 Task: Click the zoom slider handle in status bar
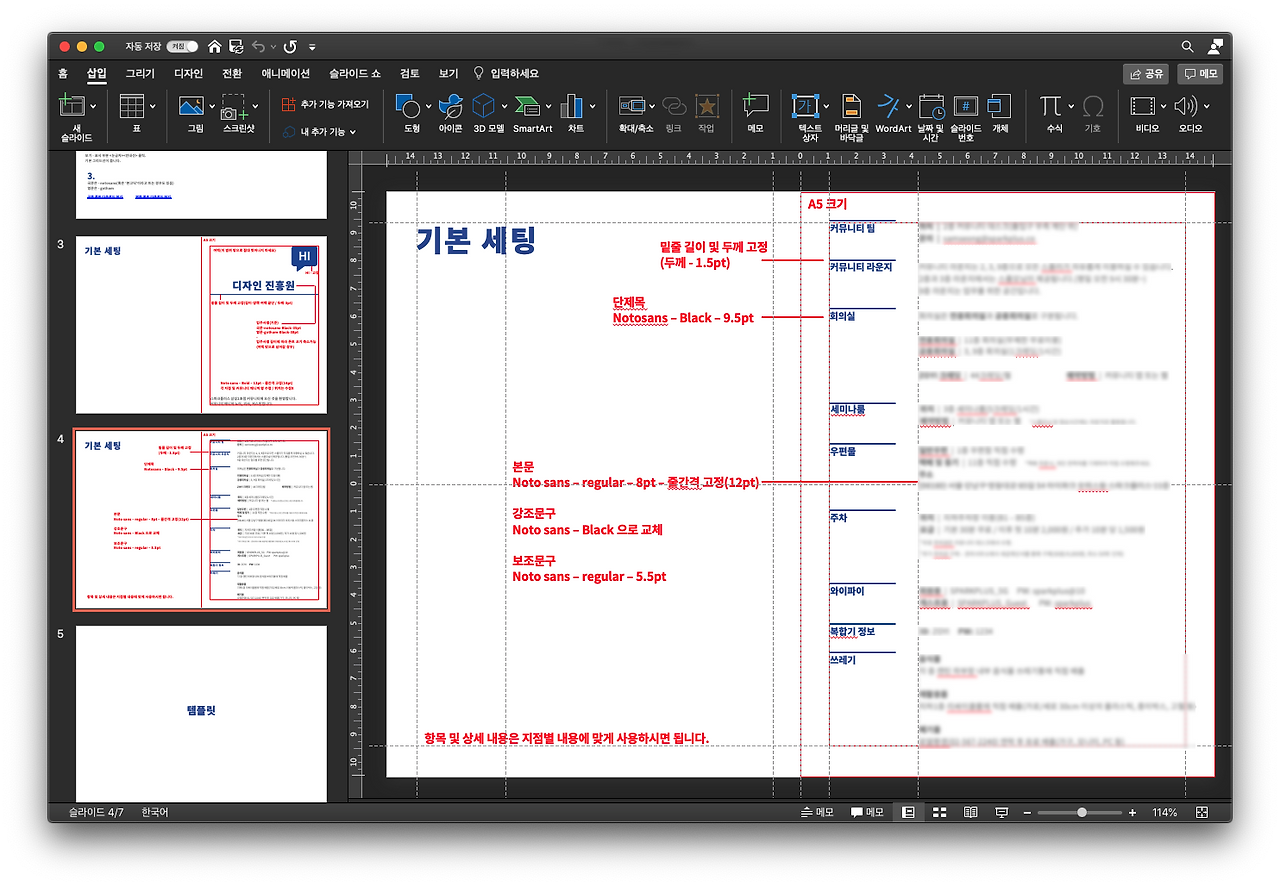1081,813
